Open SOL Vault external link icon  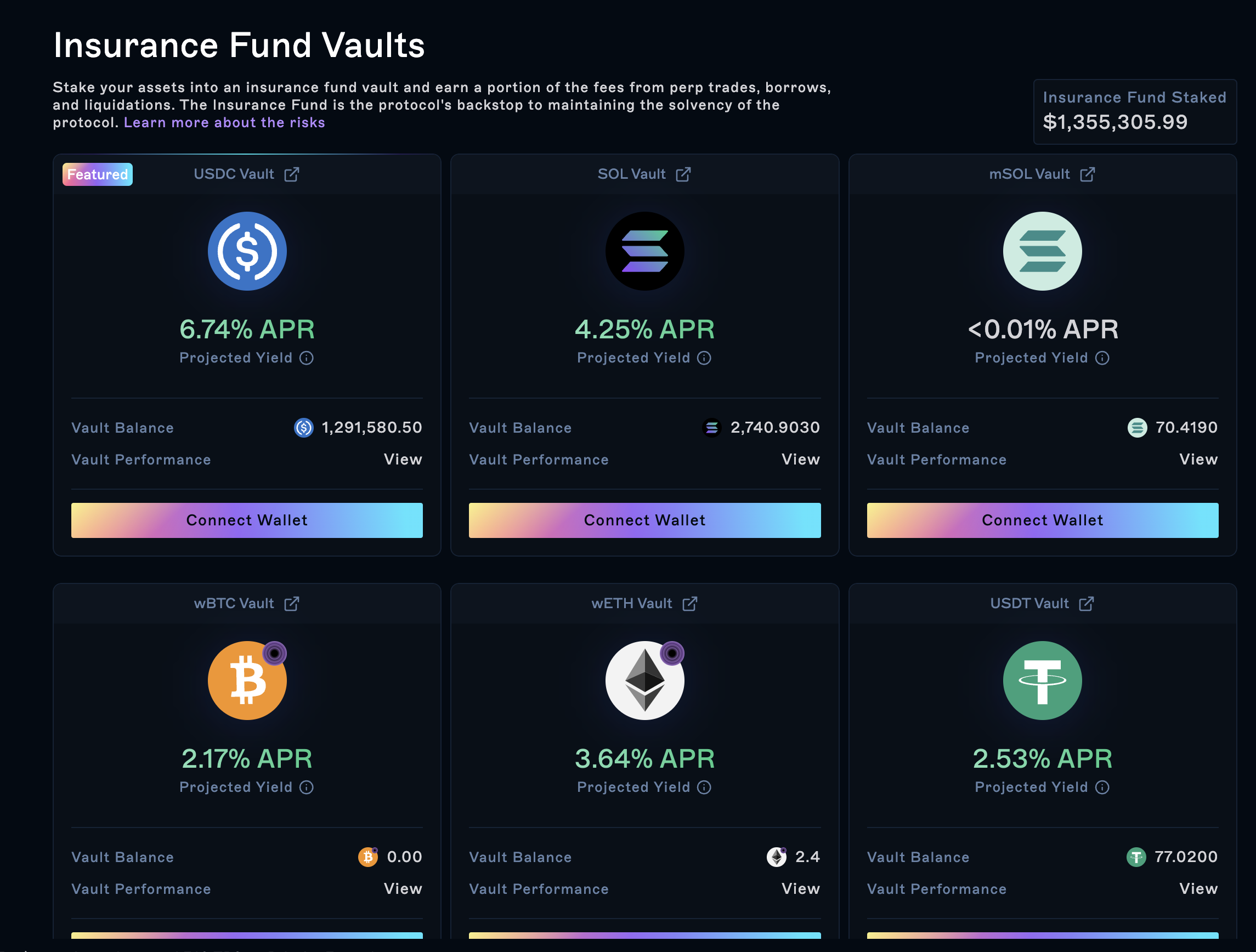click(x=683, y=174)
